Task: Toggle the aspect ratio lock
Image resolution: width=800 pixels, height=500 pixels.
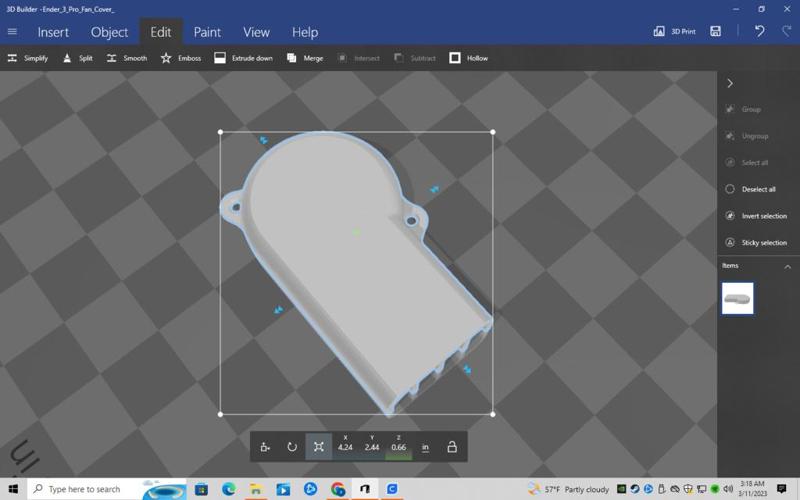Action: click(x=452, y=447)
